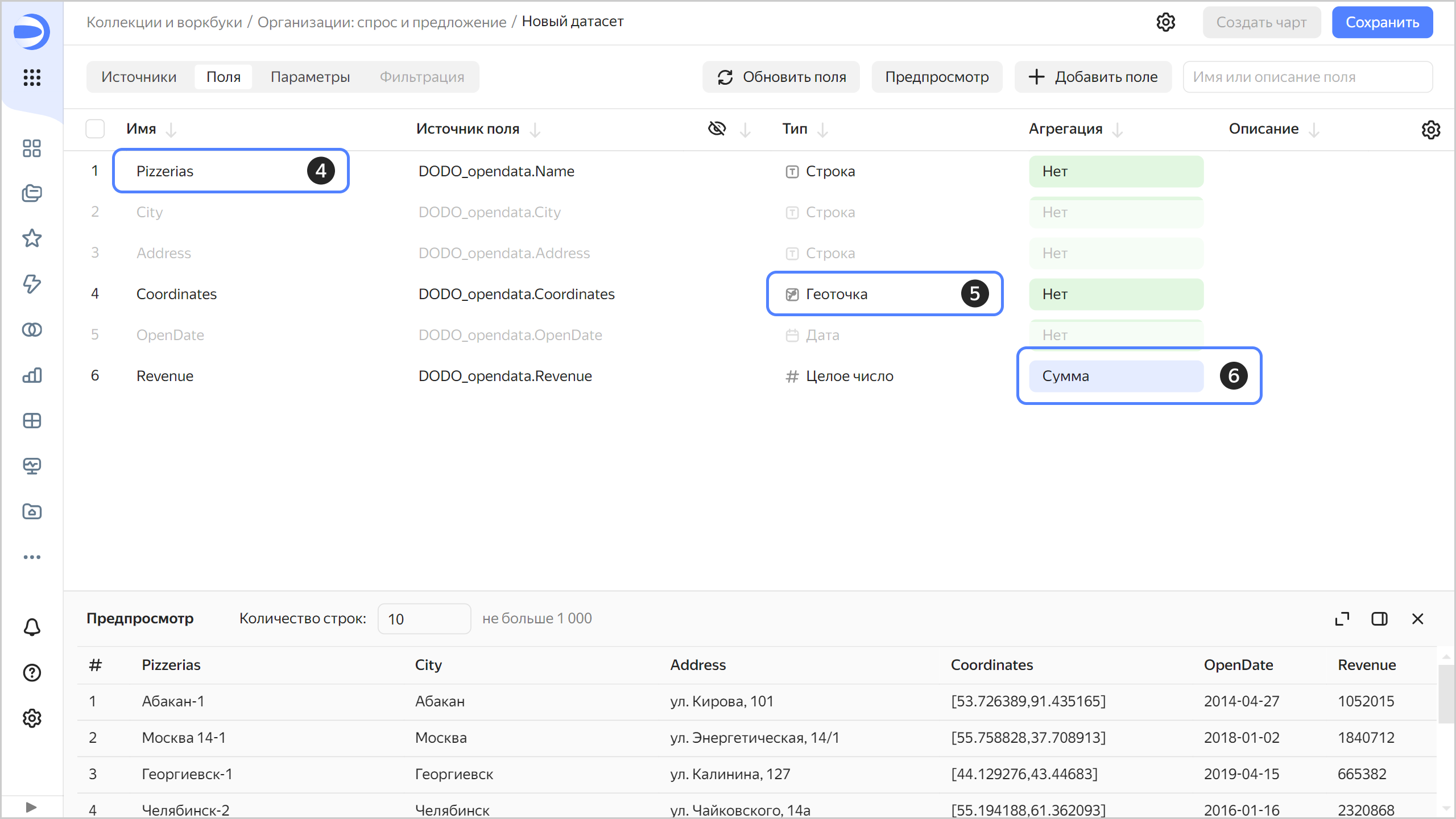Open the all-services grid menu
Image resolution: width=1456 pixels, height=819 pixels.
click(x=32, y=77)
